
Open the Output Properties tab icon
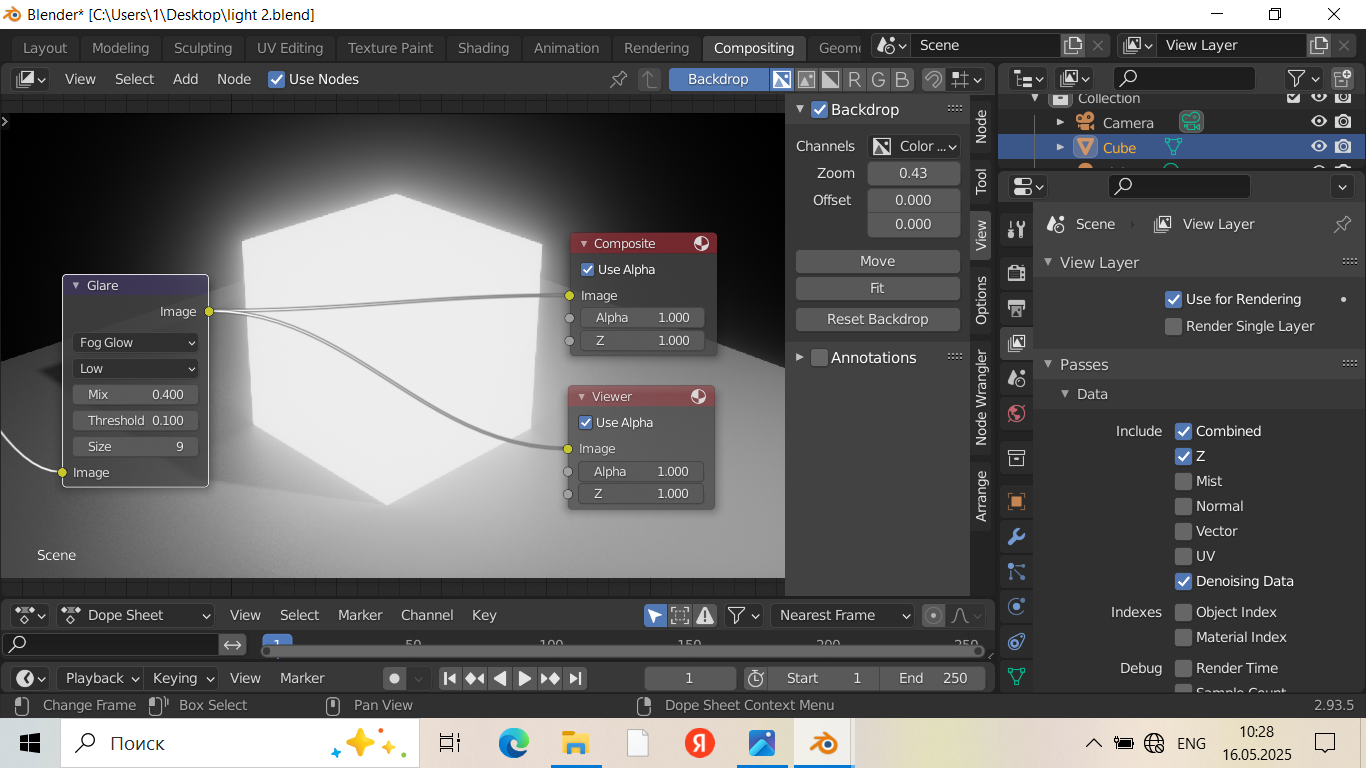coord(1016,307)
